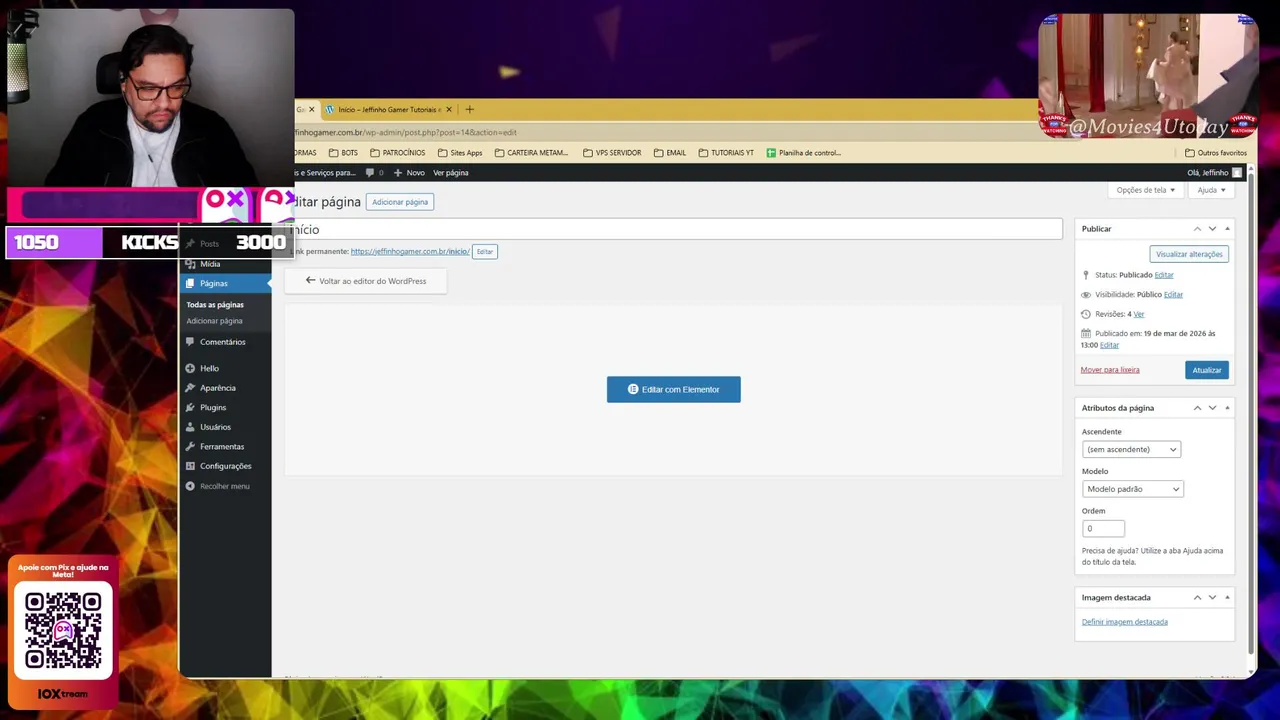Click the Mover para lixeira link
The height and width of the screenshot is (720, 1280).
pos(1110,370)
